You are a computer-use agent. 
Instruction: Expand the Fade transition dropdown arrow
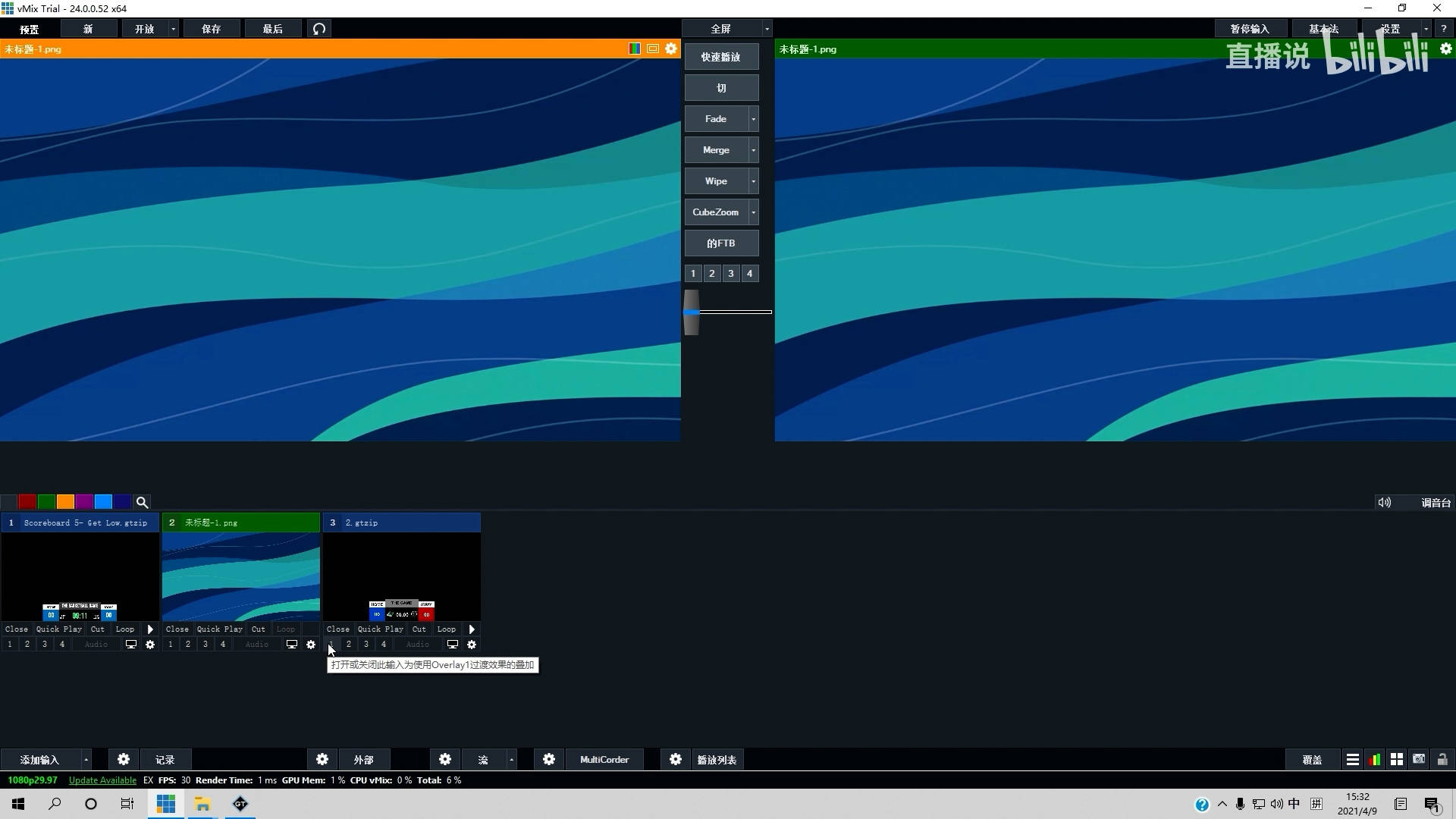(753, 119)
